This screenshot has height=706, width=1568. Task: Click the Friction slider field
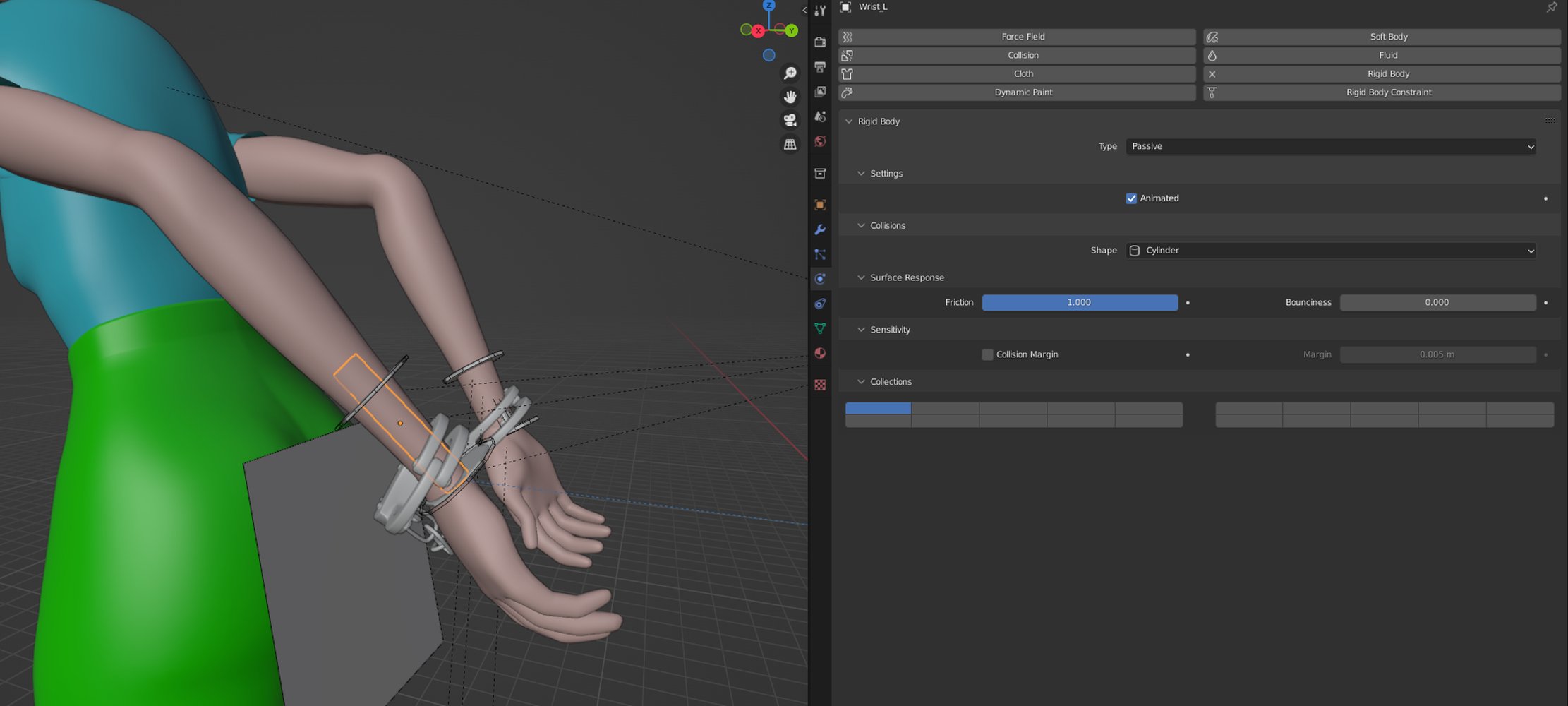pos(1079,302)
